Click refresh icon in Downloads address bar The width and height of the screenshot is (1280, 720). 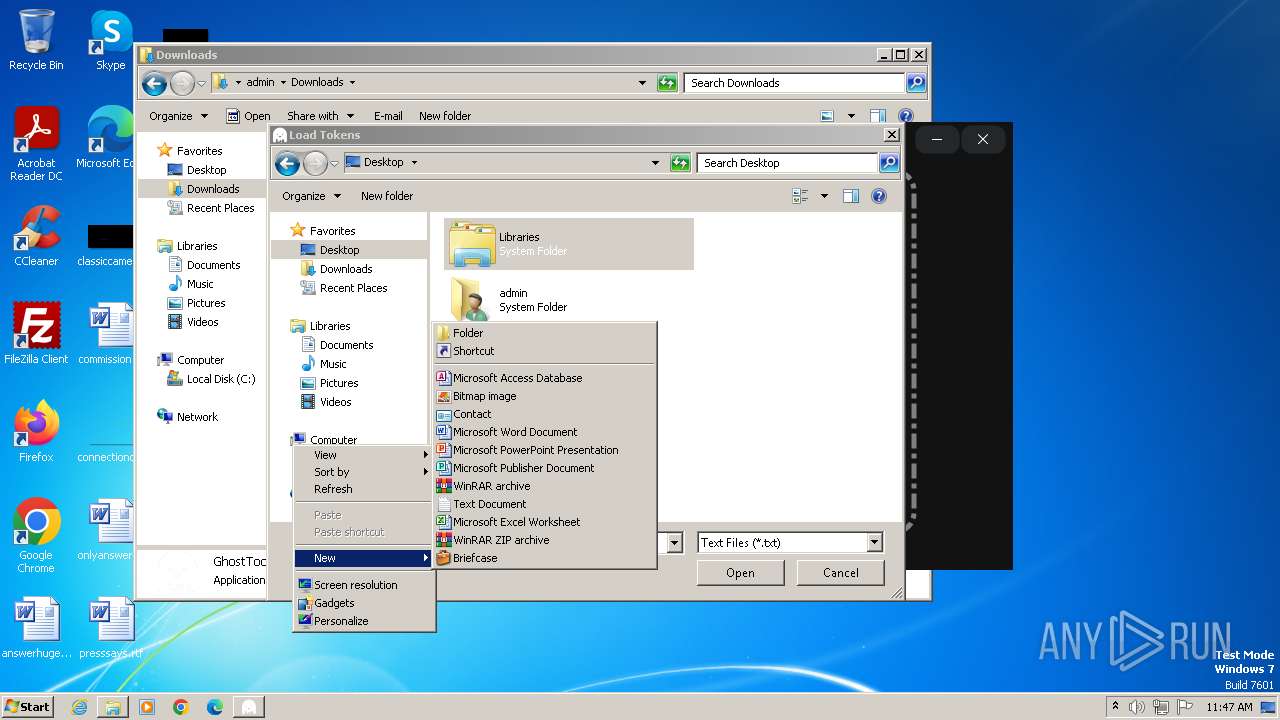coord(667,83)
